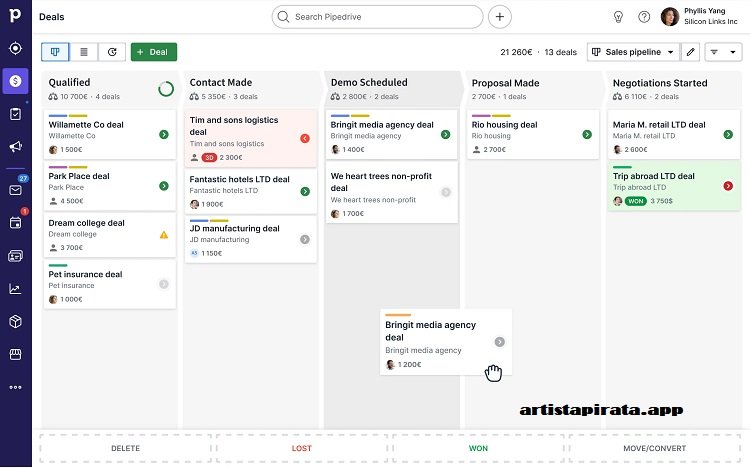Click green arrow on Maria M. retail deal

[x=728, y=134]
